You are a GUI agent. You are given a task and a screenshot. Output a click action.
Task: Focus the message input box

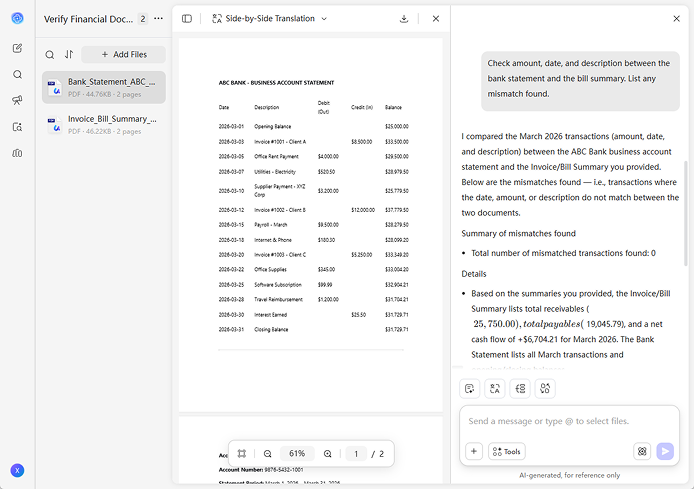pos(569,421)
